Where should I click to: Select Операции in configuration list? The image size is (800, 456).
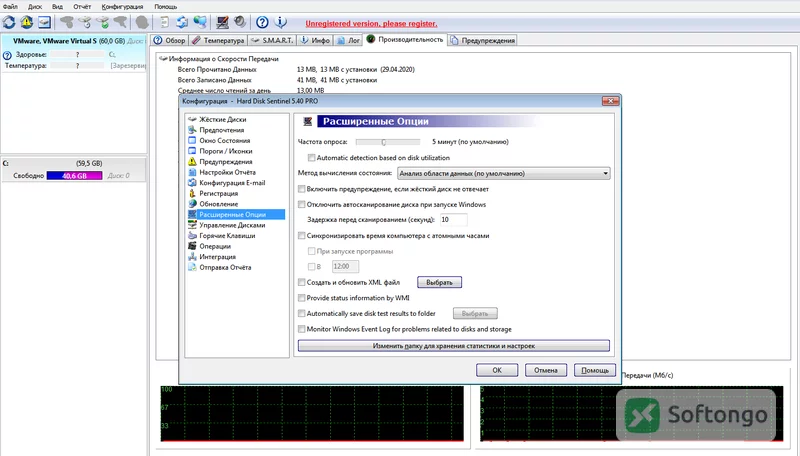coord(215,246)
